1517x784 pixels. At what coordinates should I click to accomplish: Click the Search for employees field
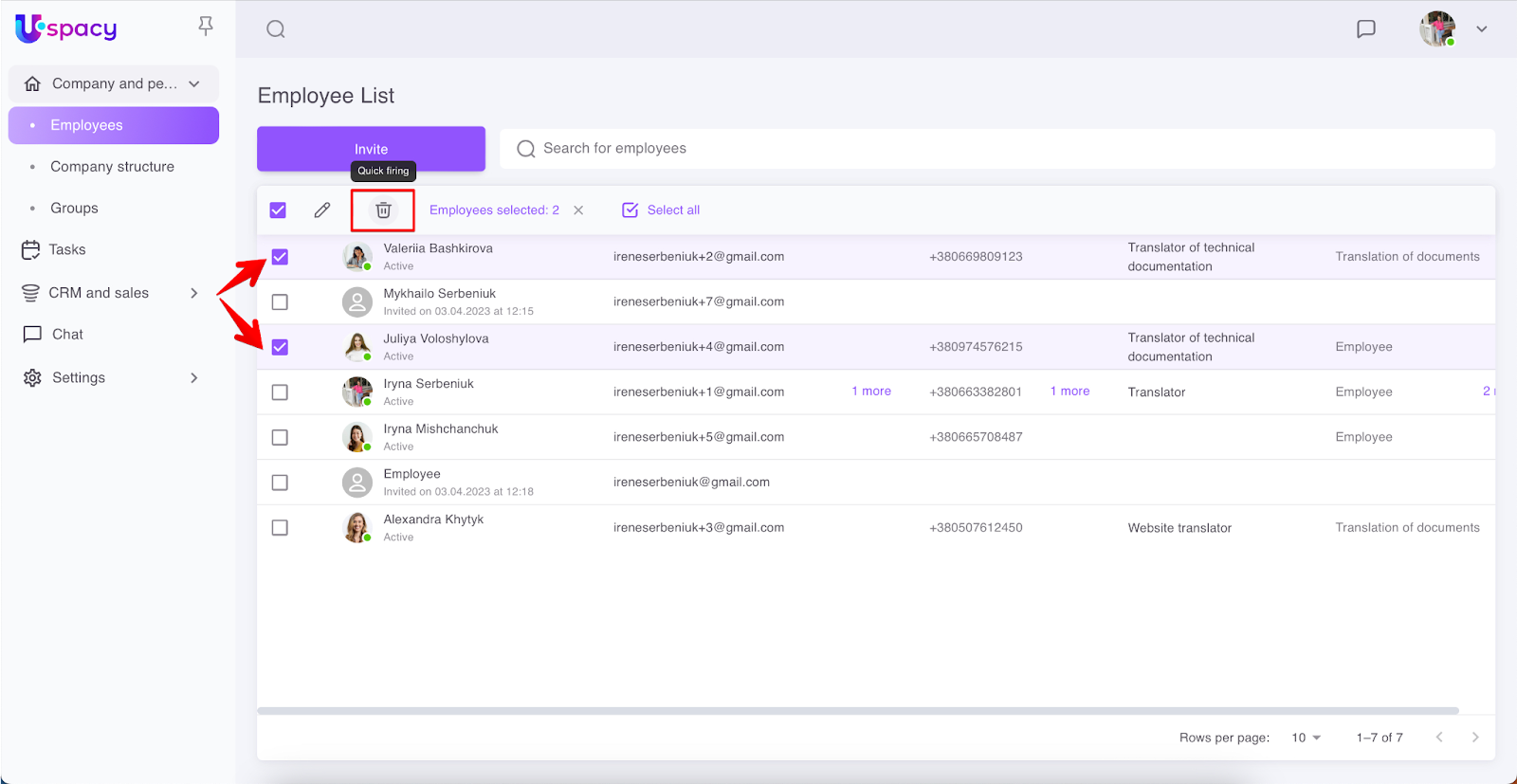click(996, 149)
